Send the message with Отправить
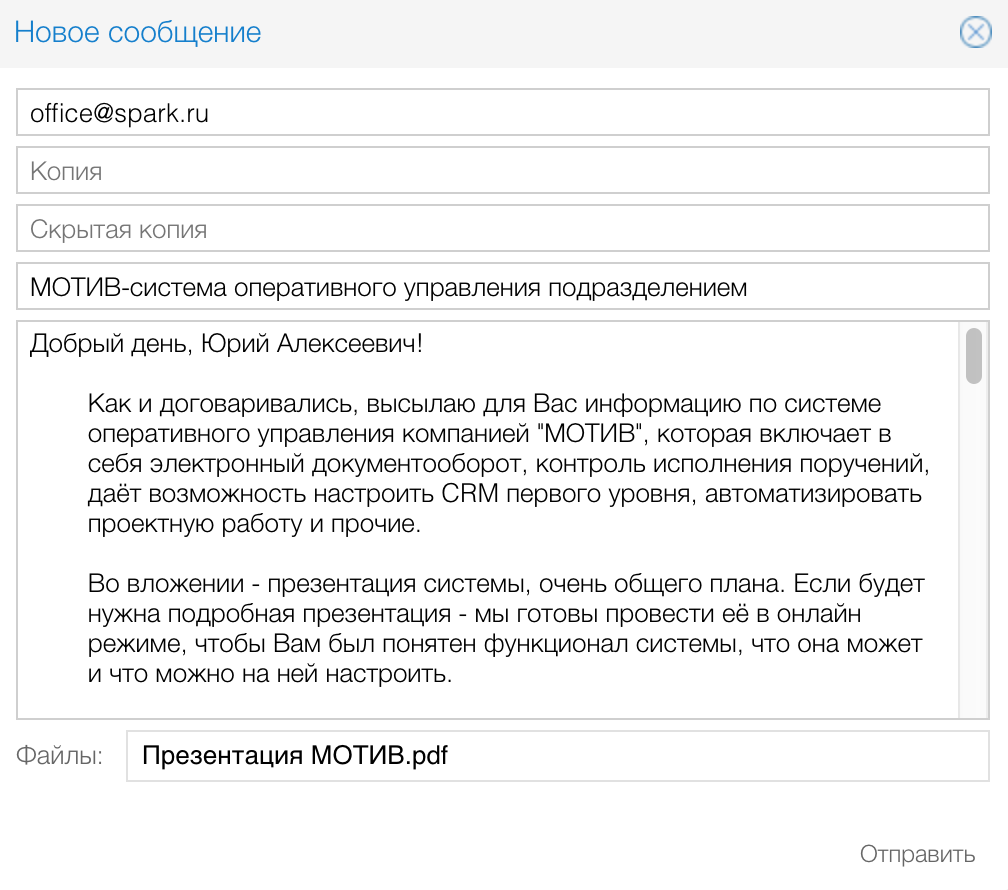Viewport: 1008px width, 890px height. click(x=917, y=855)
